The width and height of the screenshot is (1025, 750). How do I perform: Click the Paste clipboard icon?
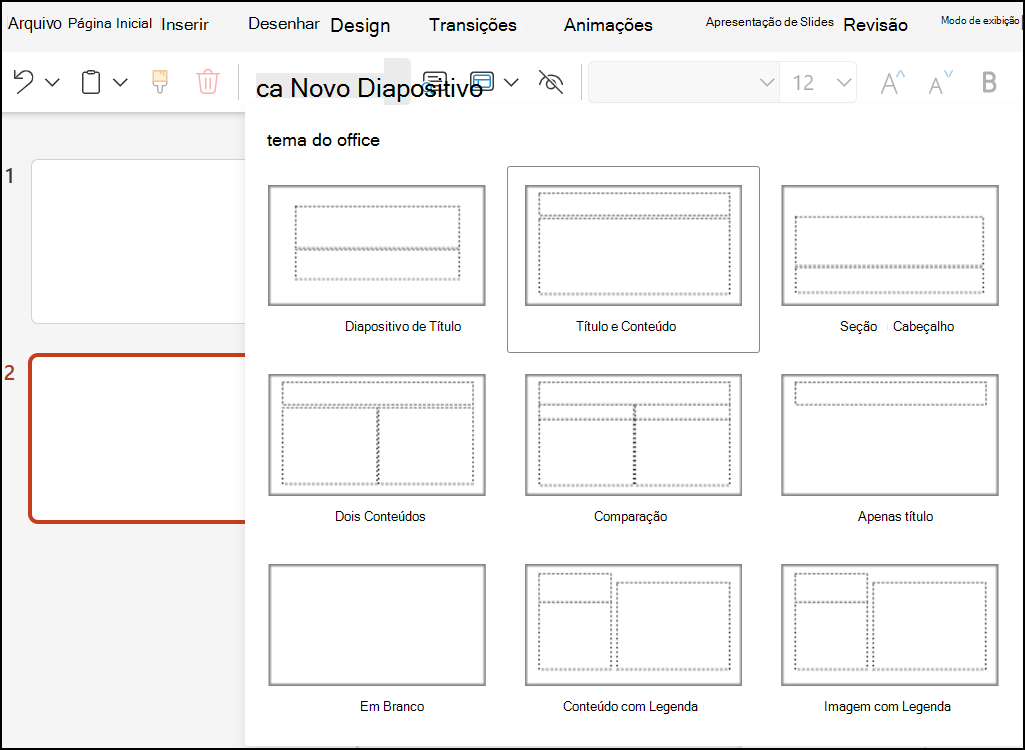tap(91, 82)
